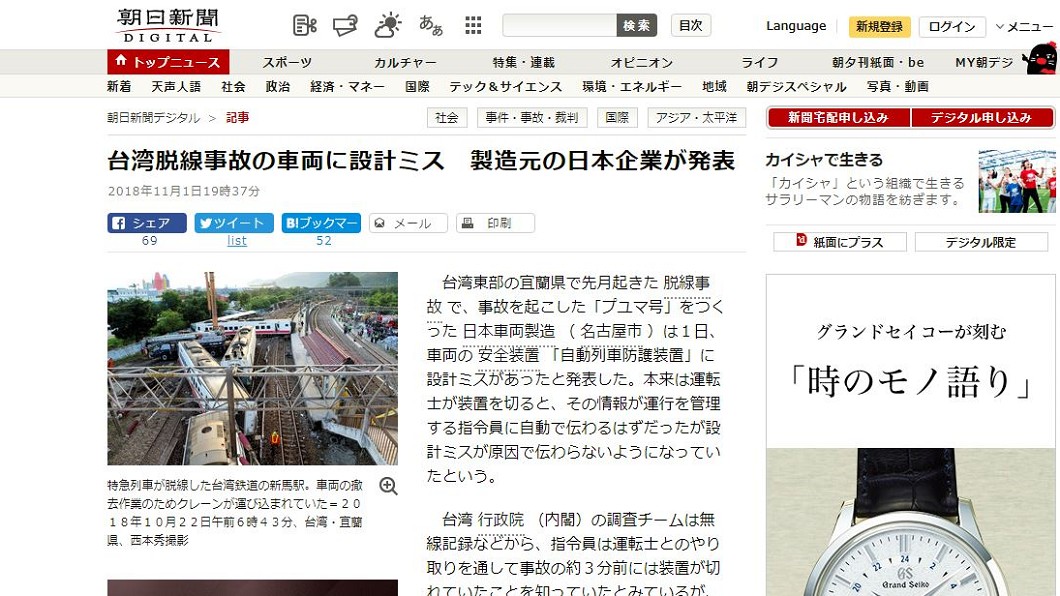The image size is (1060, 596).
Task: Open the カイシャで生きる promo link
Action: pyautogui.click(x=824, y=160)
